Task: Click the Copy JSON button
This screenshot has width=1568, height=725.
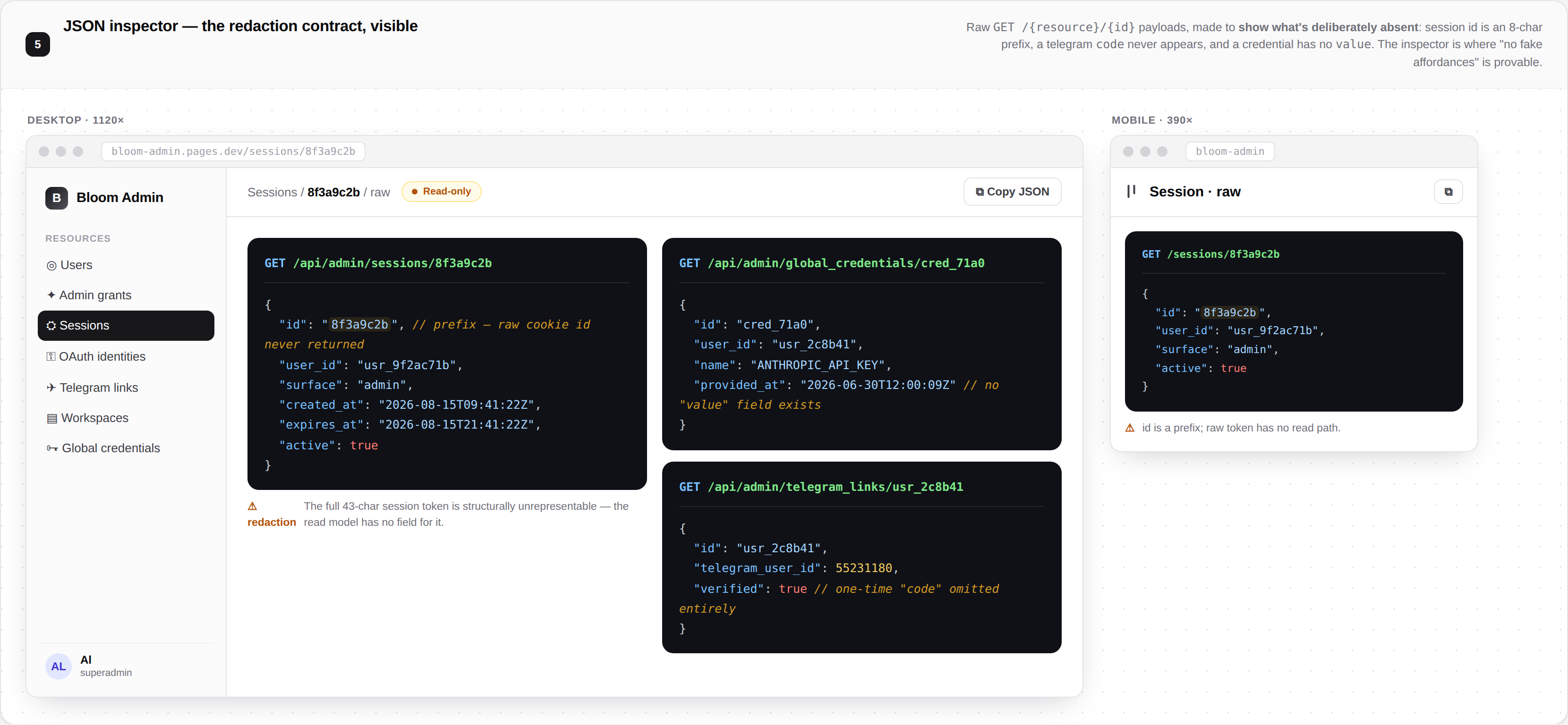Action: tap(1012, 192)
